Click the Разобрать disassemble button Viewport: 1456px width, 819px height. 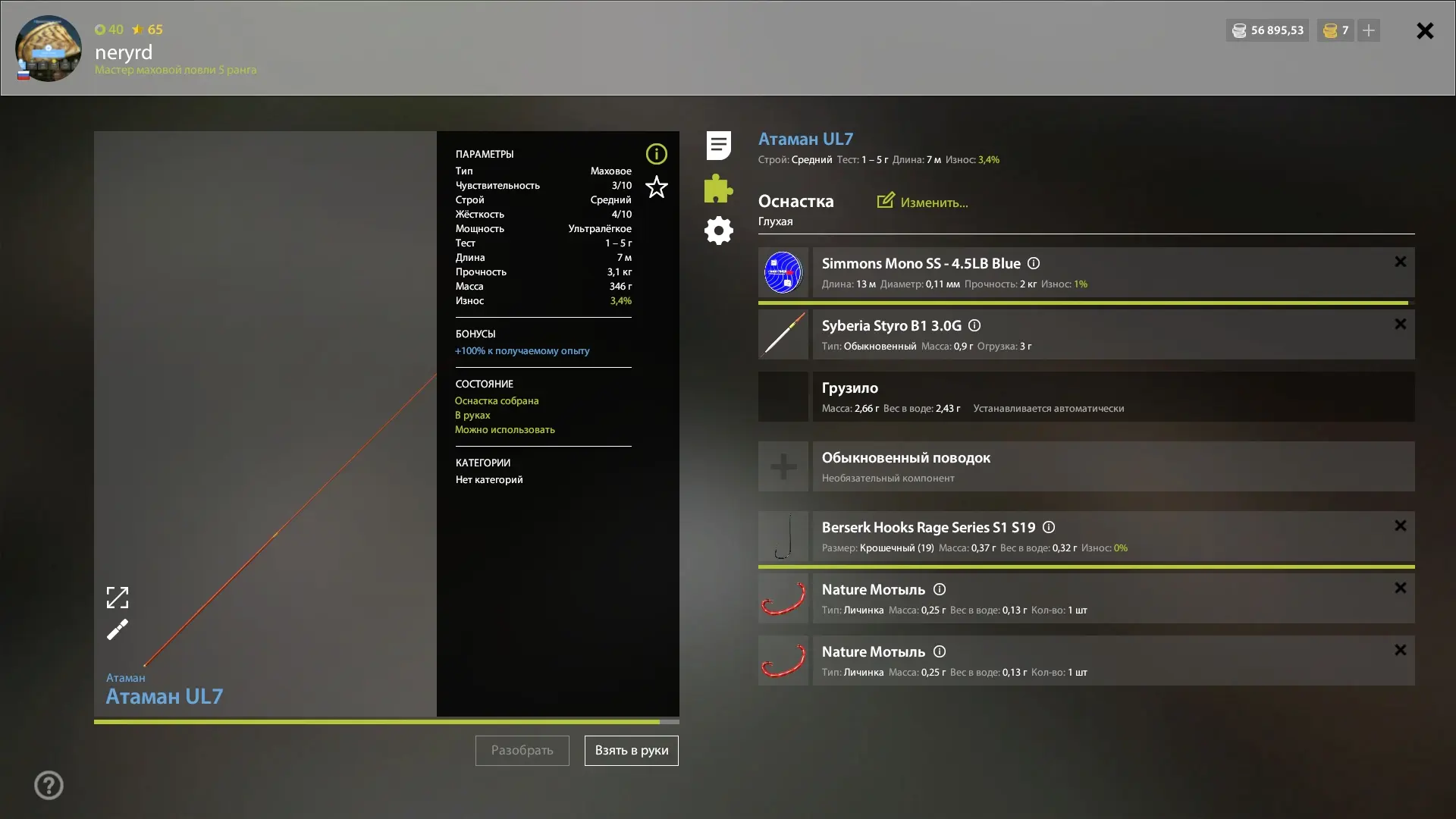click(x=522, y=751)
